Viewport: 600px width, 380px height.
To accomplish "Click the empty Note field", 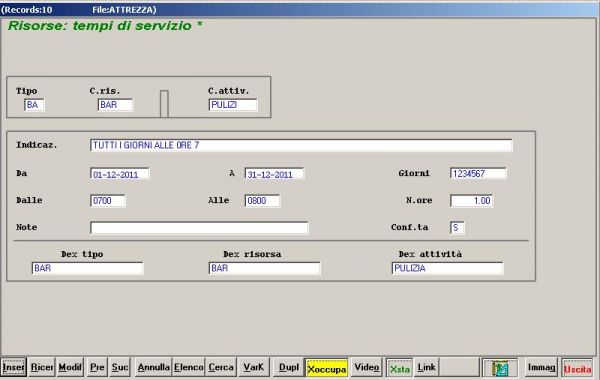I will click(199, 228).
